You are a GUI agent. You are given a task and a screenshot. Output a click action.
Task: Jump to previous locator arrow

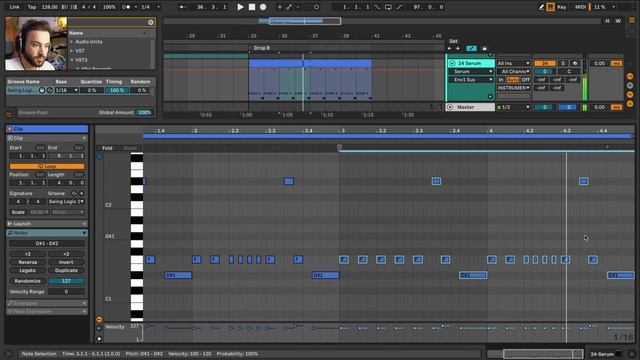(x=449, y=49)
